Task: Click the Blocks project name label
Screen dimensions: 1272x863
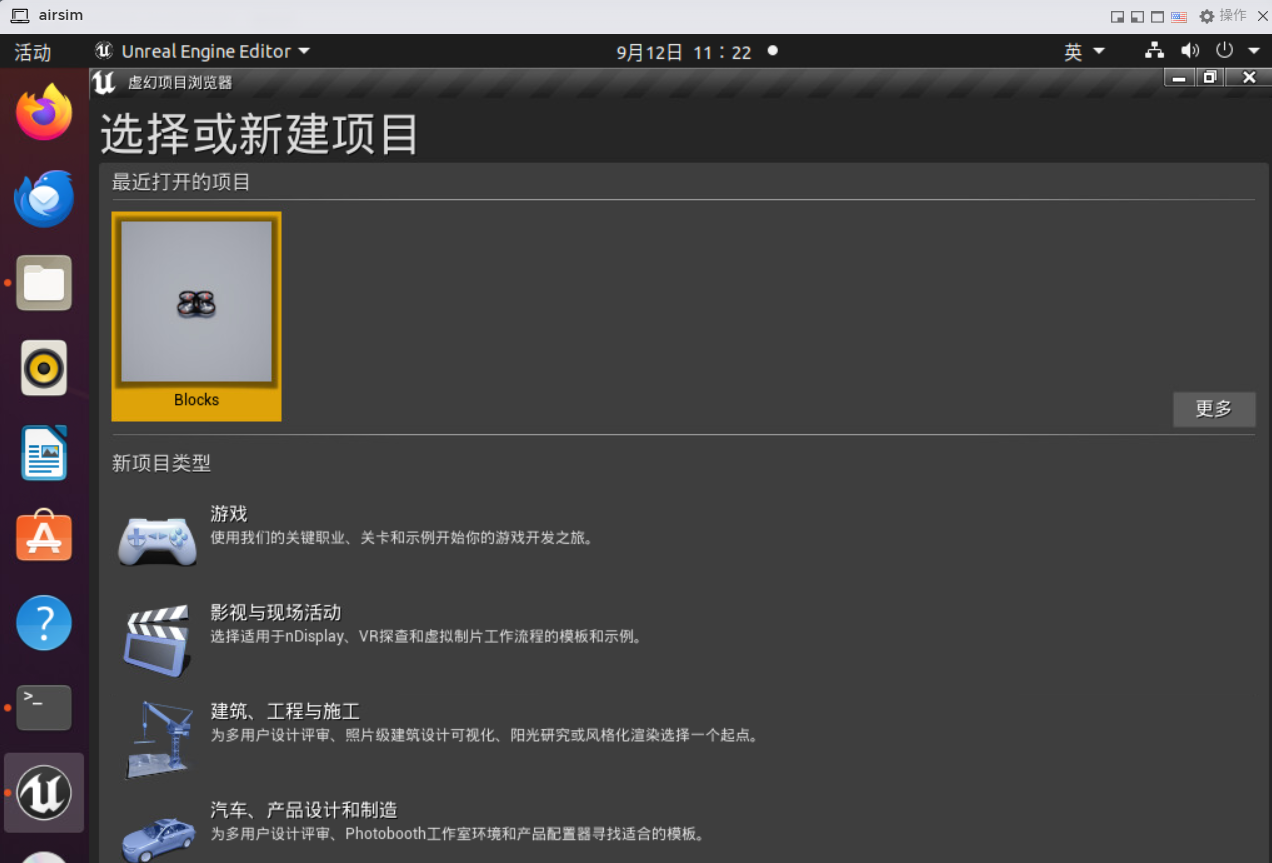Action: click(x=196, y=400)
